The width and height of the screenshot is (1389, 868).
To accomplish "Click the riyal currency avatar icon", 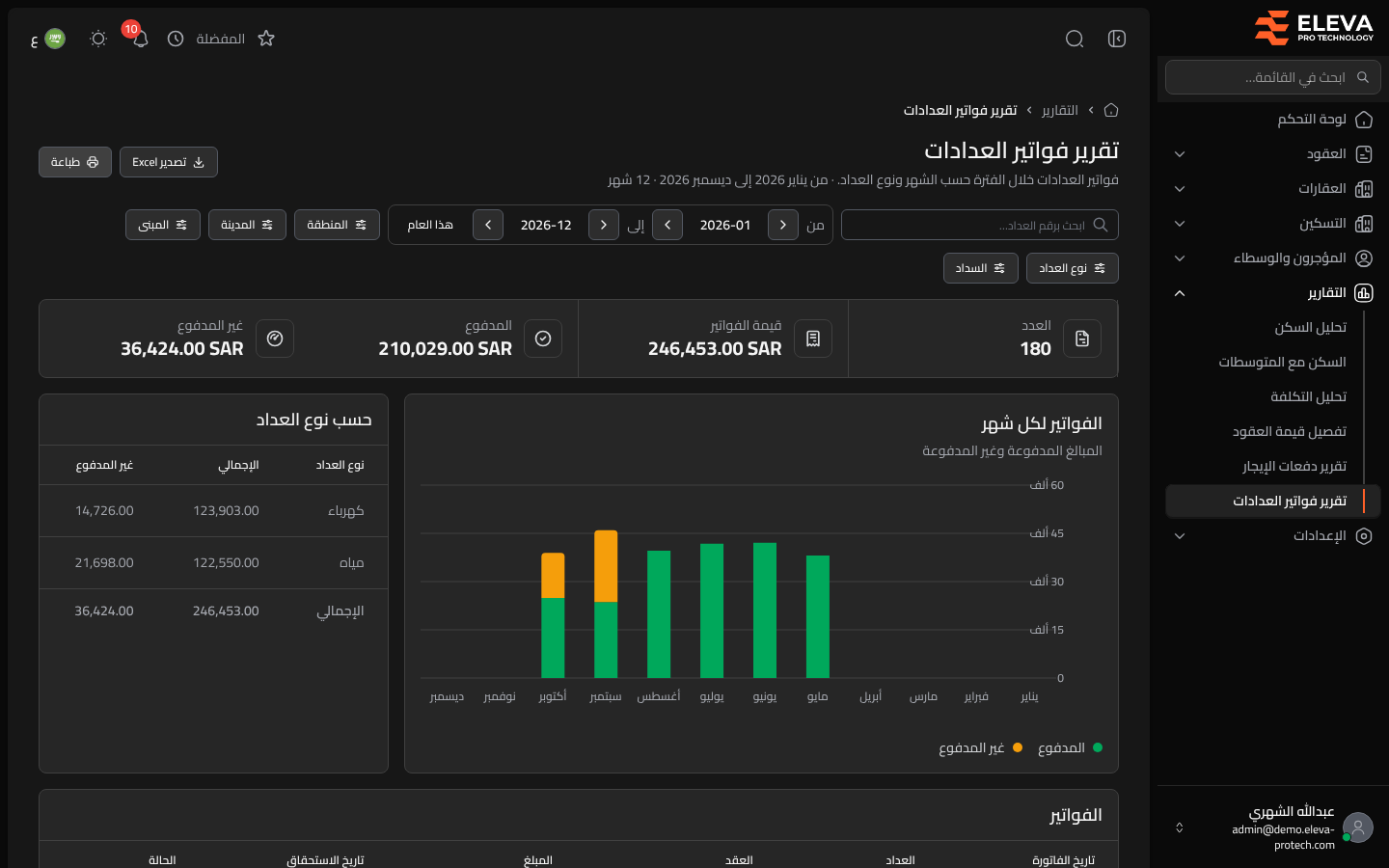I will pos(55,39).
